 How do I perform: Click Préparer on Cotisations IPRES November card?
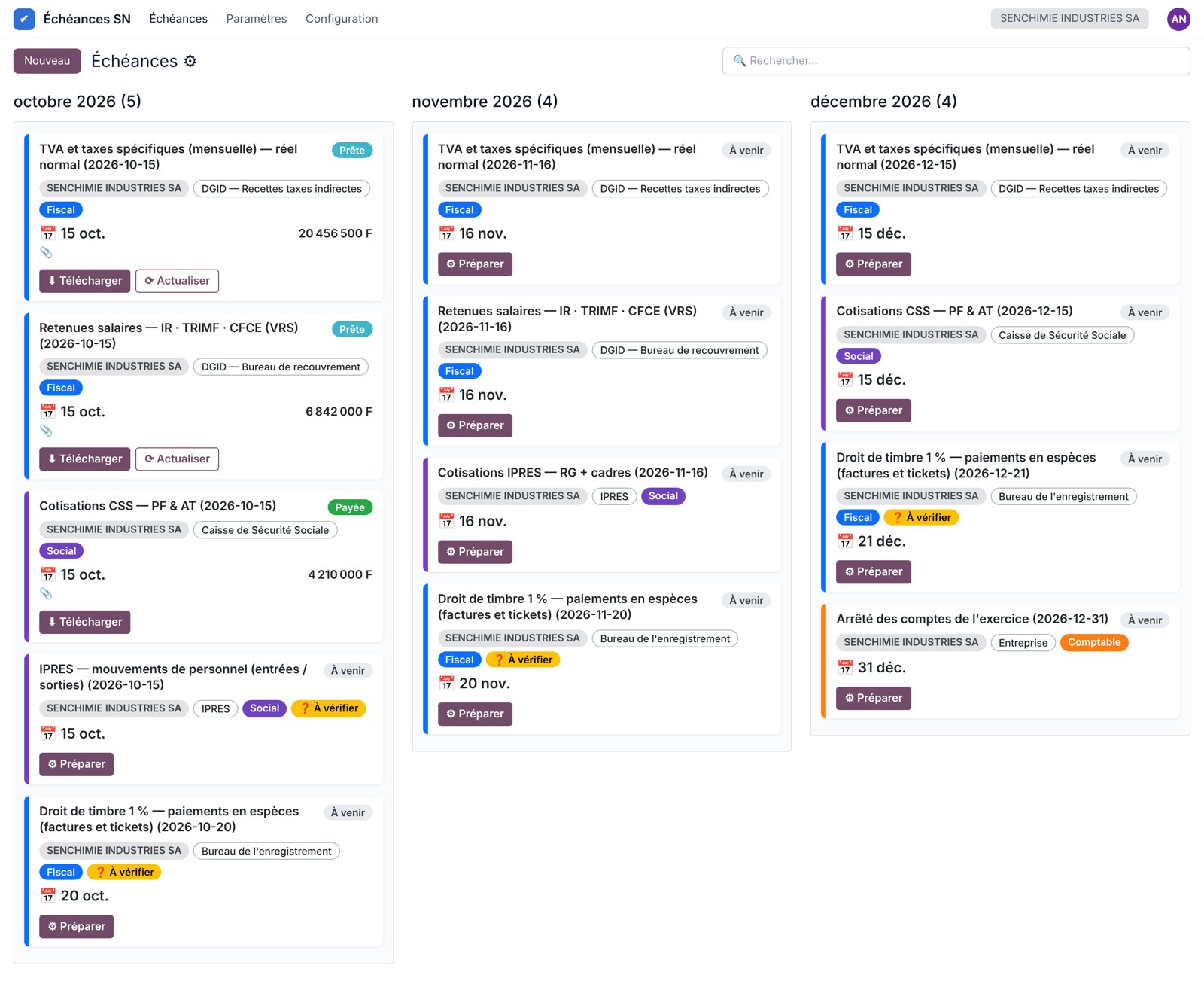point(476,552)
